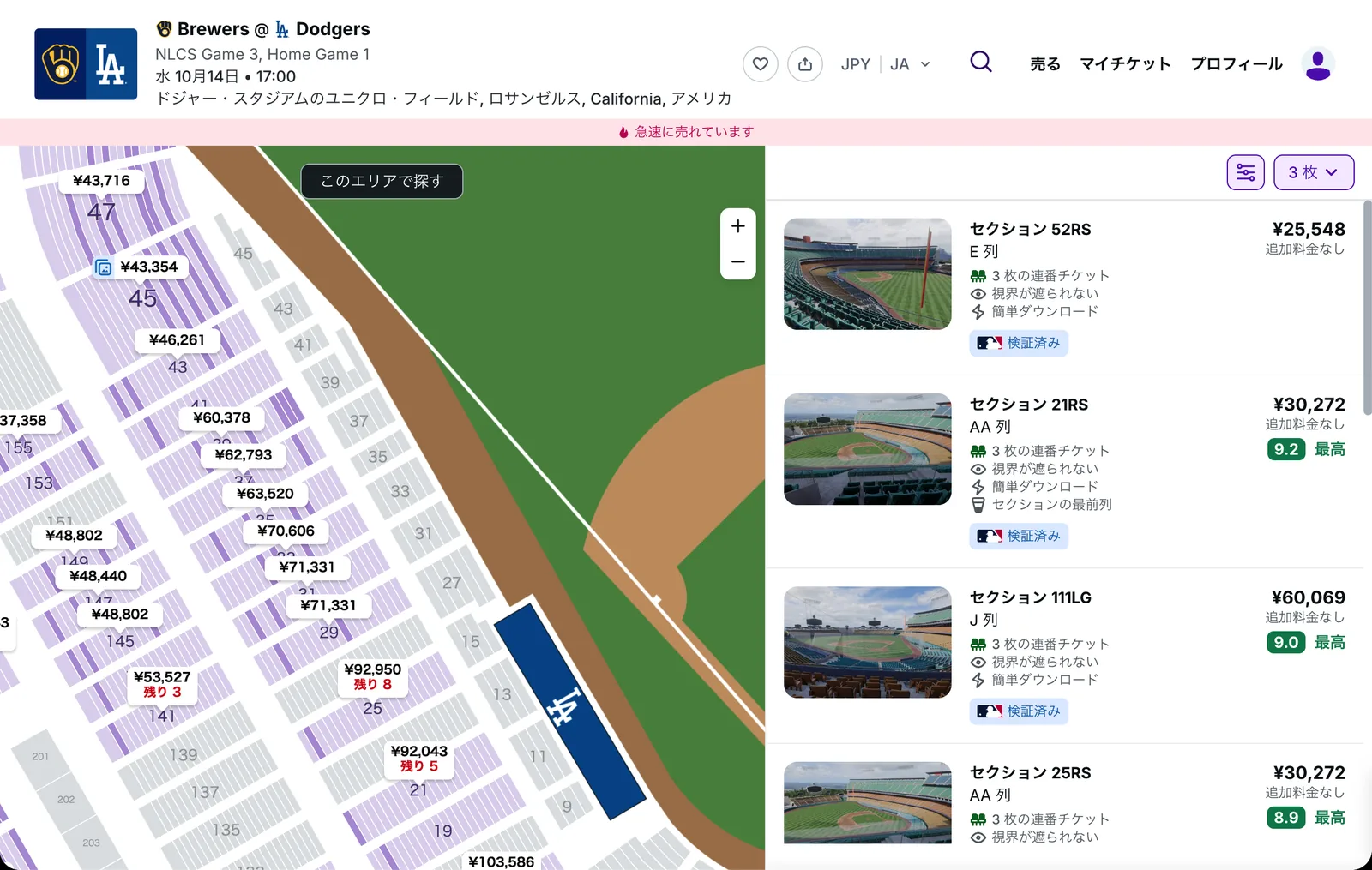Select the ¥92,043 price marker with 残り 5
Screen dimensions: 1372x870
pos(419,759)
